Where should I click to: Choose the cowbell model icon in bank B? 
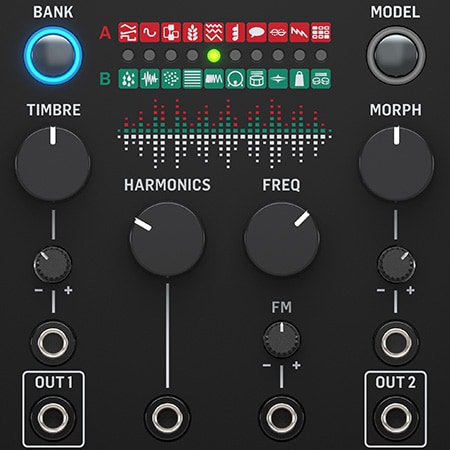coord(299,79)
